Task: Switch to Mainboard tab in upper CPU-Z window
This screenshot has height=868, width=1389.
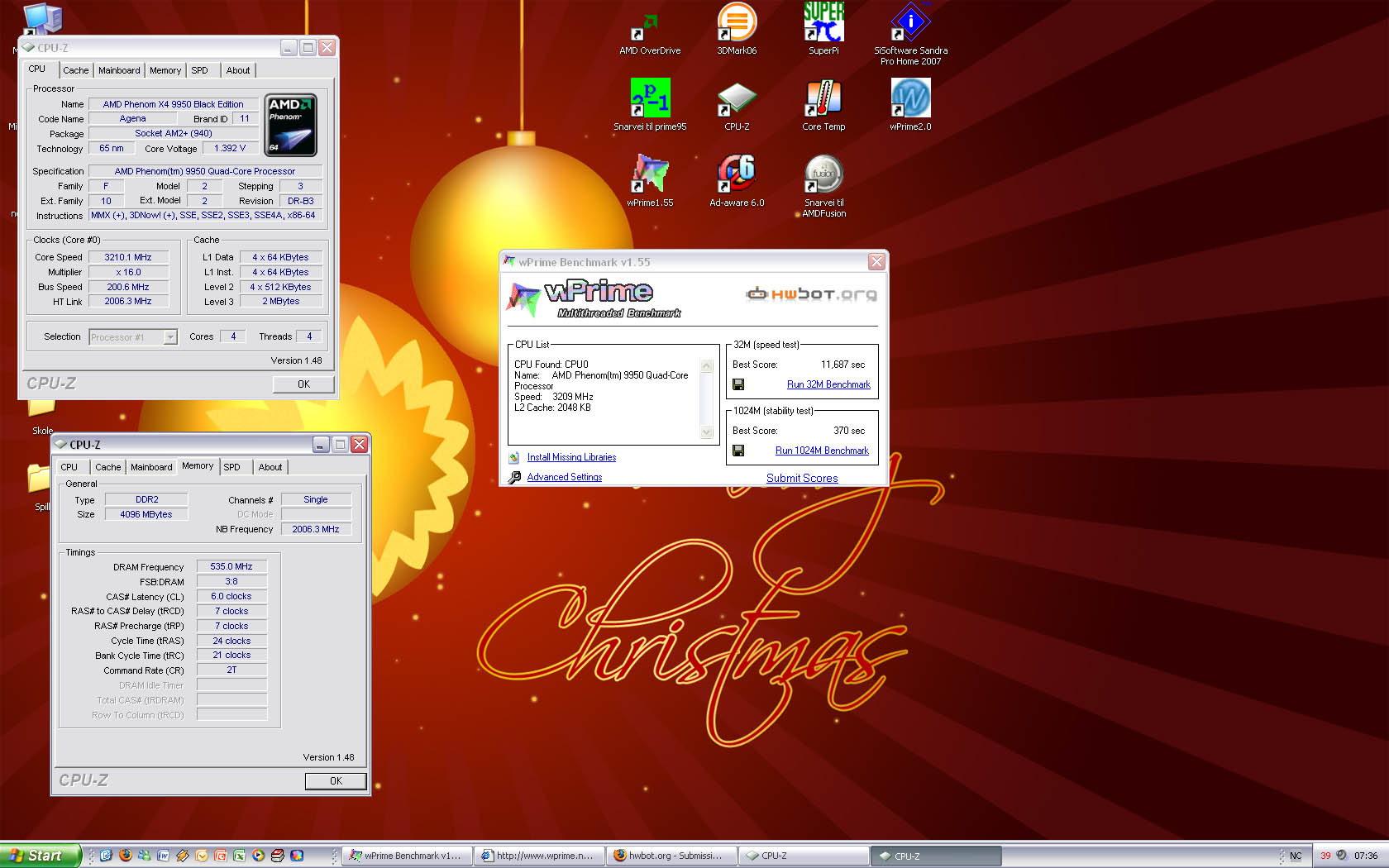Action: [x=119, y=70]
